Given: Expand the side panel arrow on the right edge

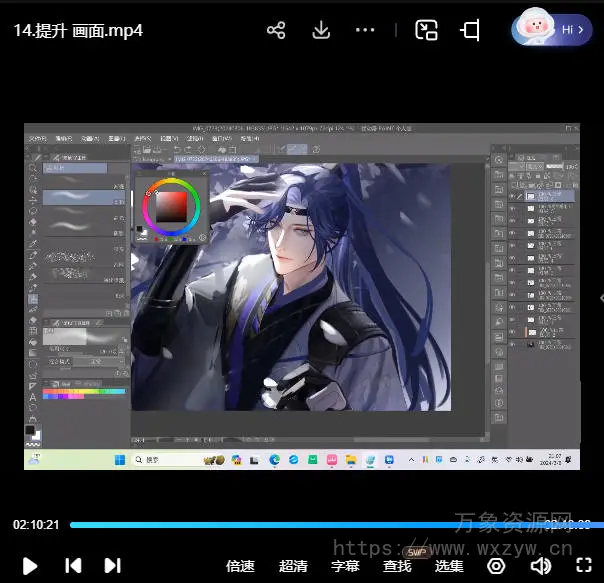Looking at the screenshot, I should click(x=600, y=297).
